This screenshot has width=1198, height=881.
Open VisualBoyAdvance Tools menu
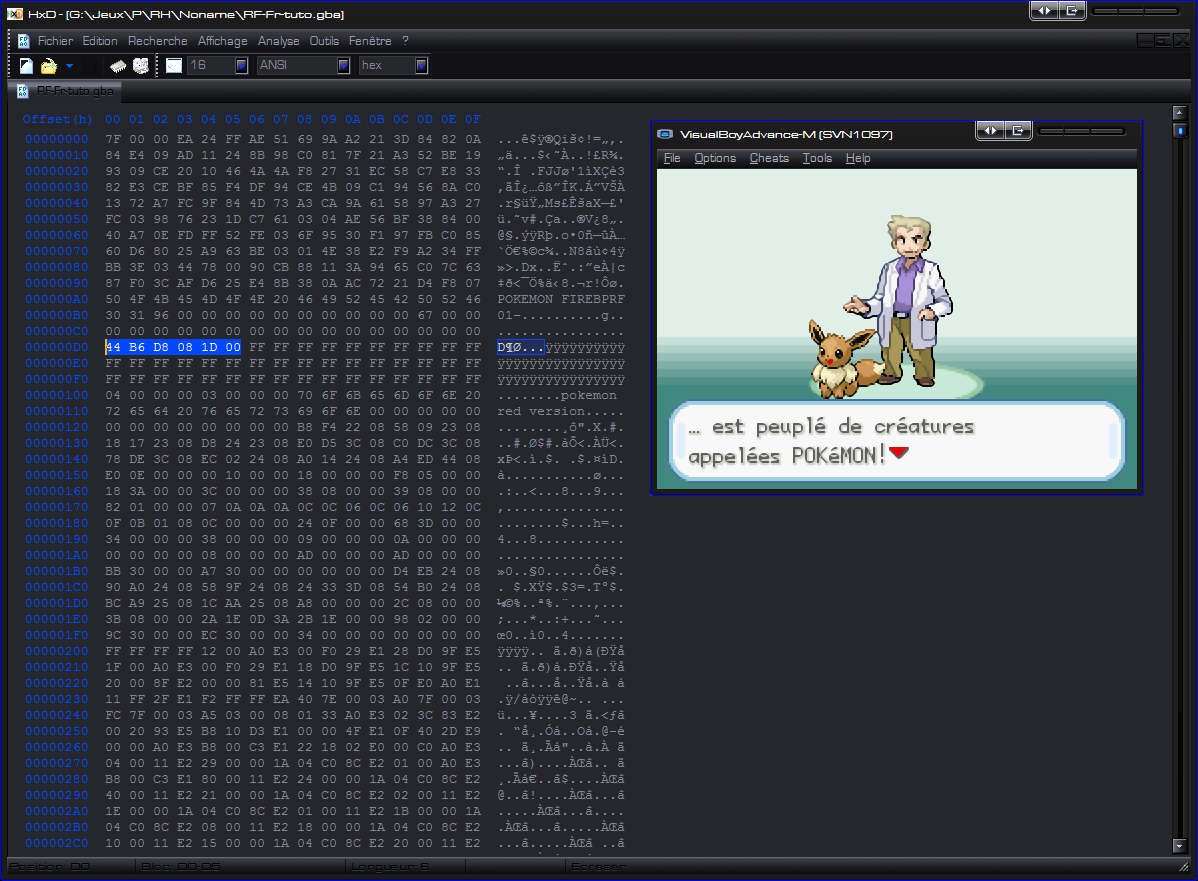coord(817,158)
